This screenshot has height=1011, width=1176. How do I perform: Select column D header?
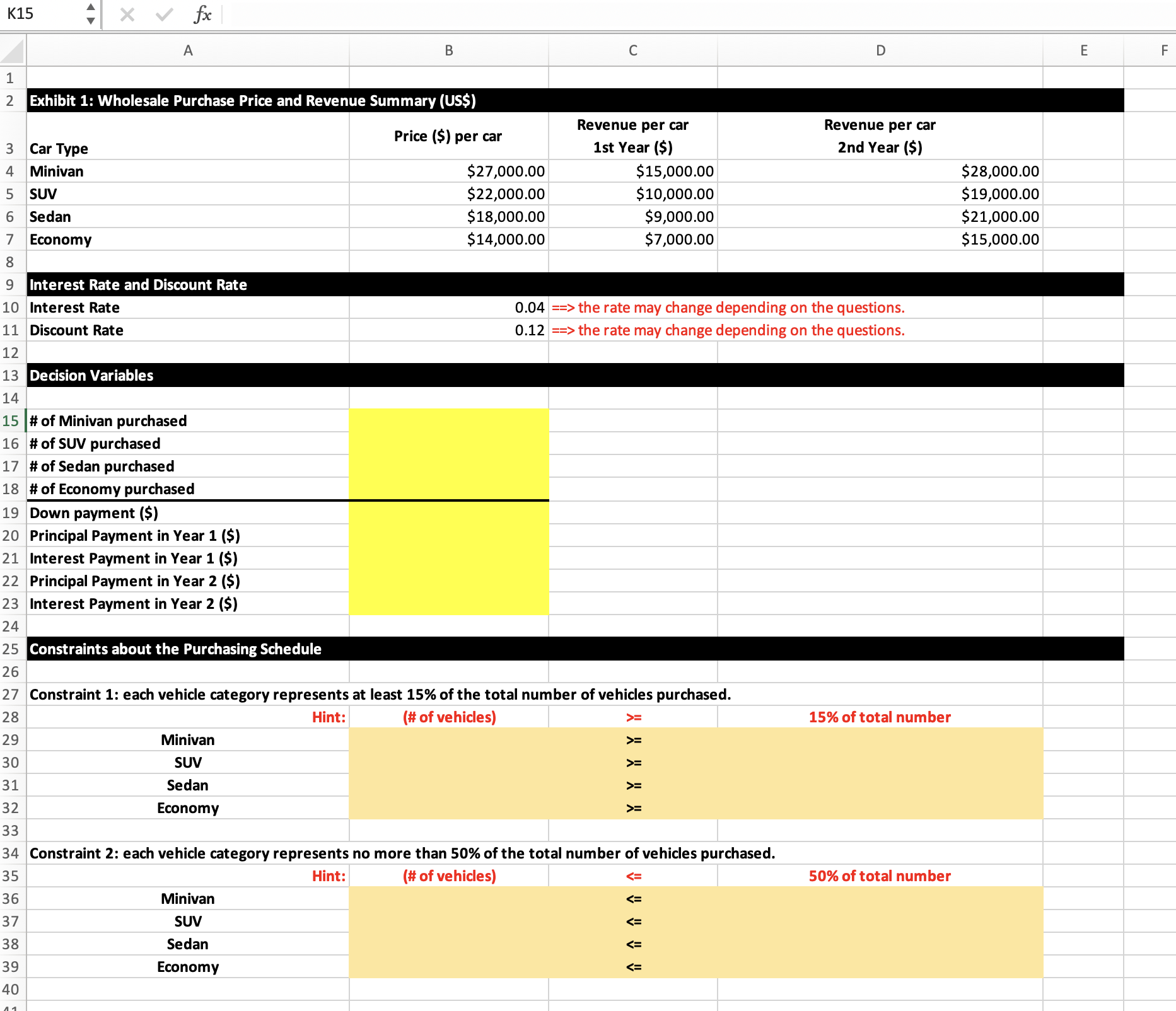(880, 50)
